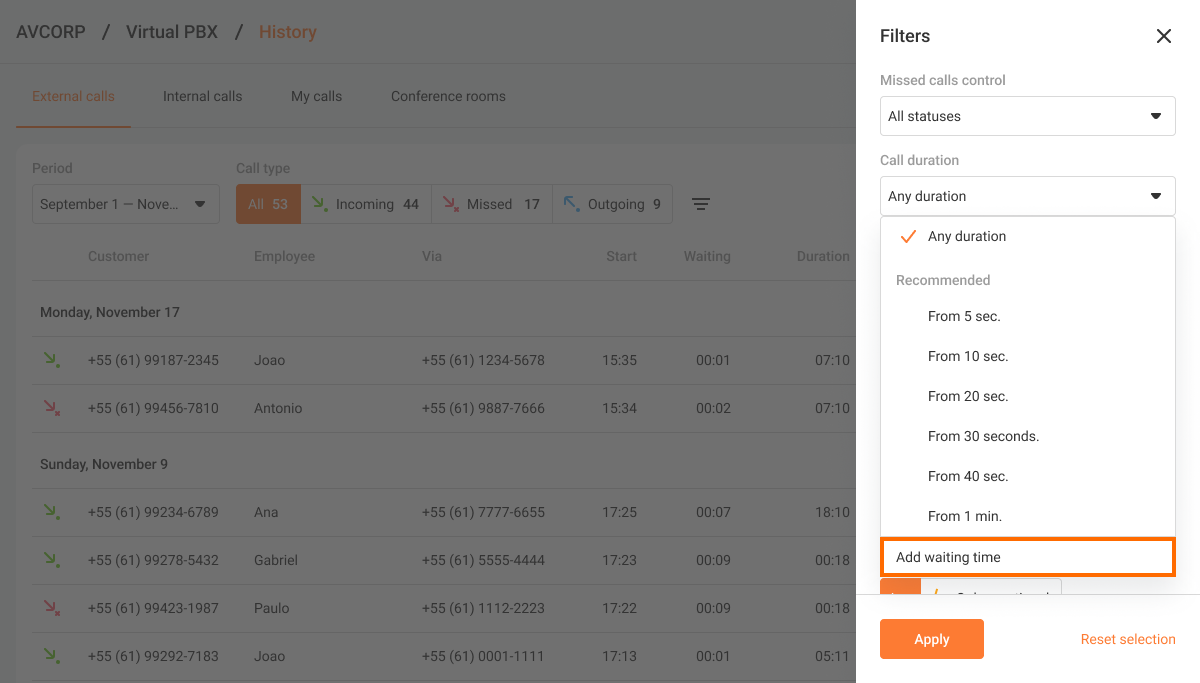Click via number +55 (61) 1234-5678
The image size is (1200, 683).
[x=483, y=360]
